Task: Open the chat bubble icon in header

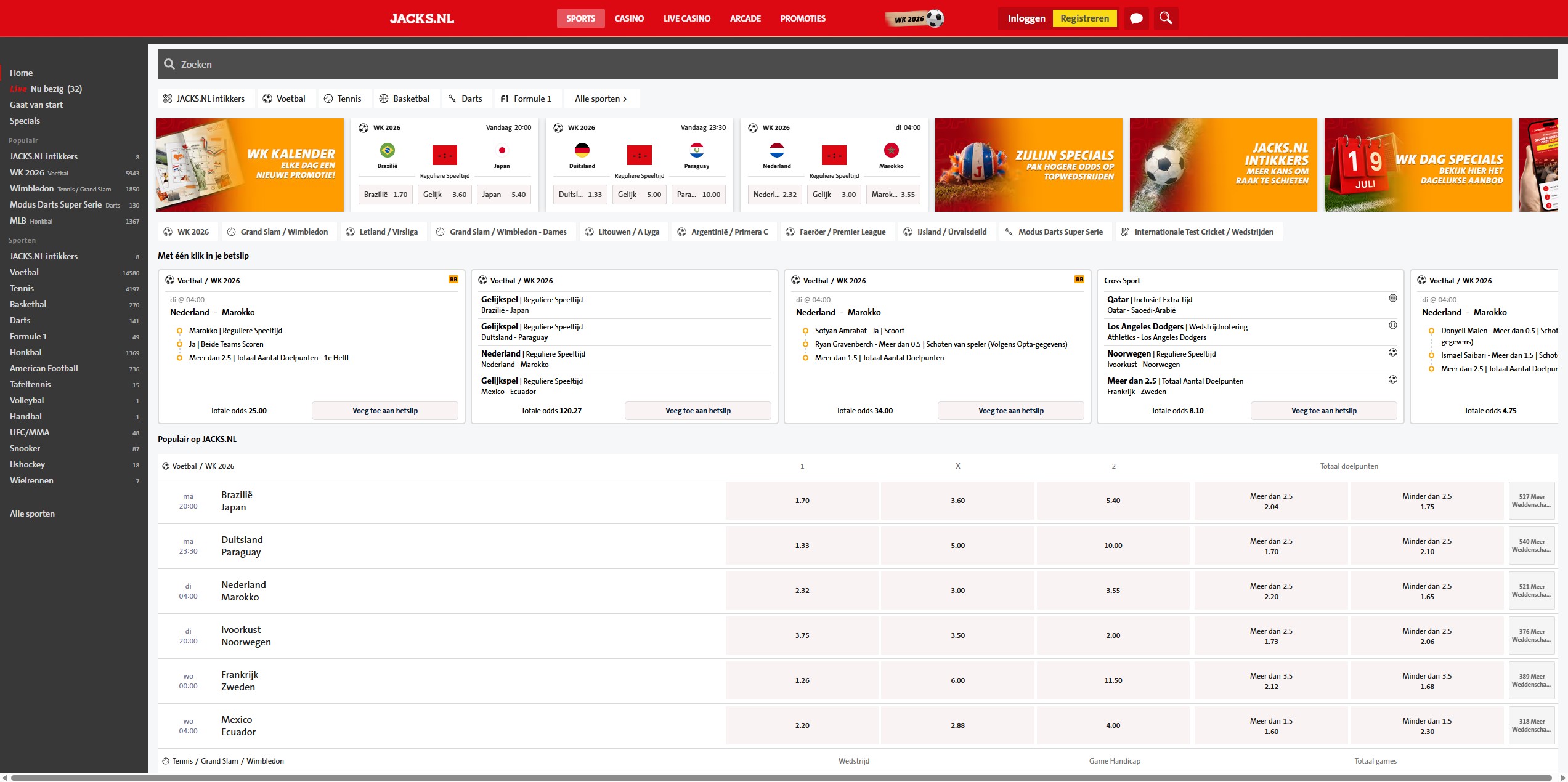Action: (1136, 18)
